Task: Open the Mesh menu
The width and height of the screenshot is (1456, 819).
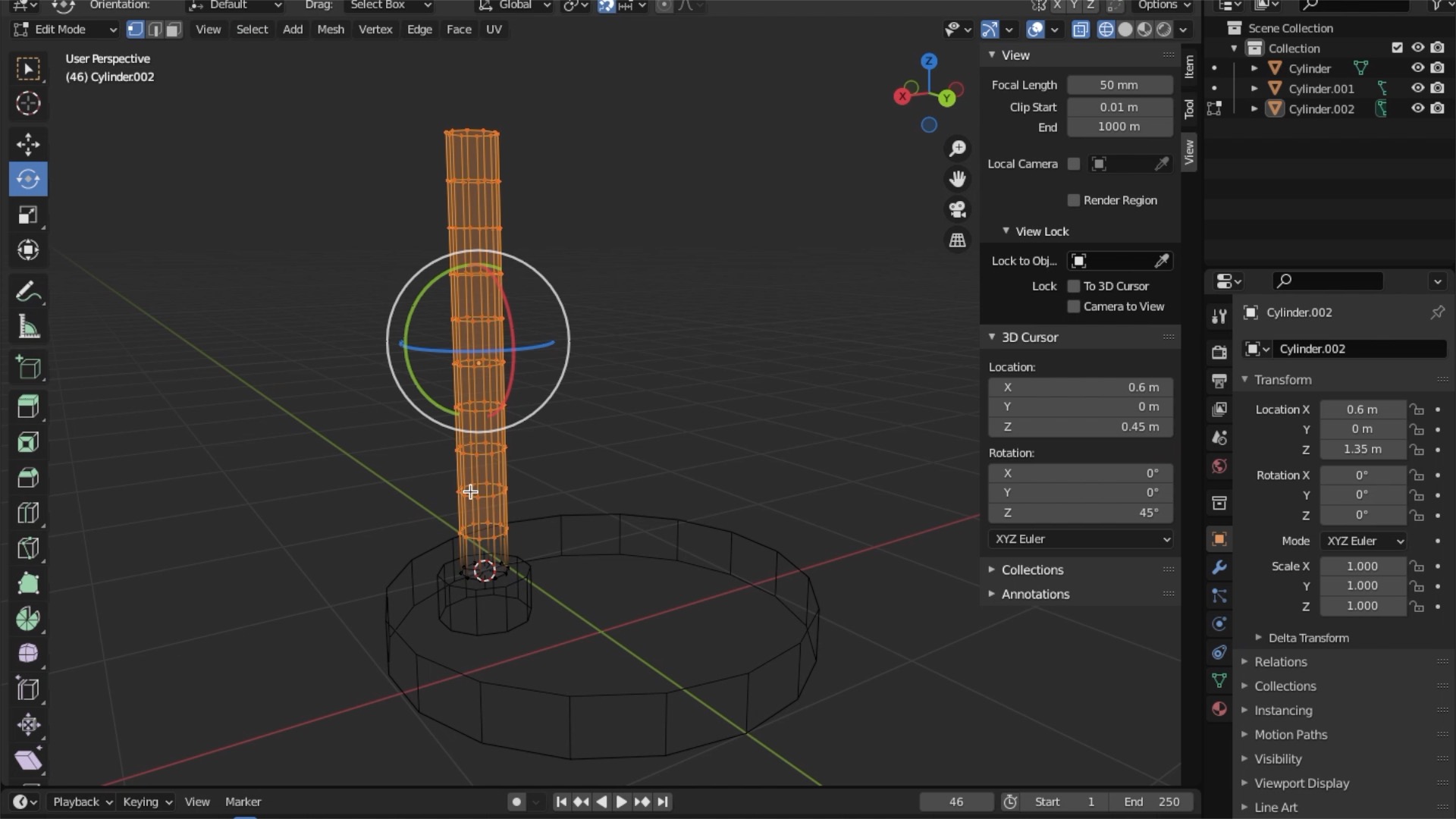Action: tap(331, 29)
